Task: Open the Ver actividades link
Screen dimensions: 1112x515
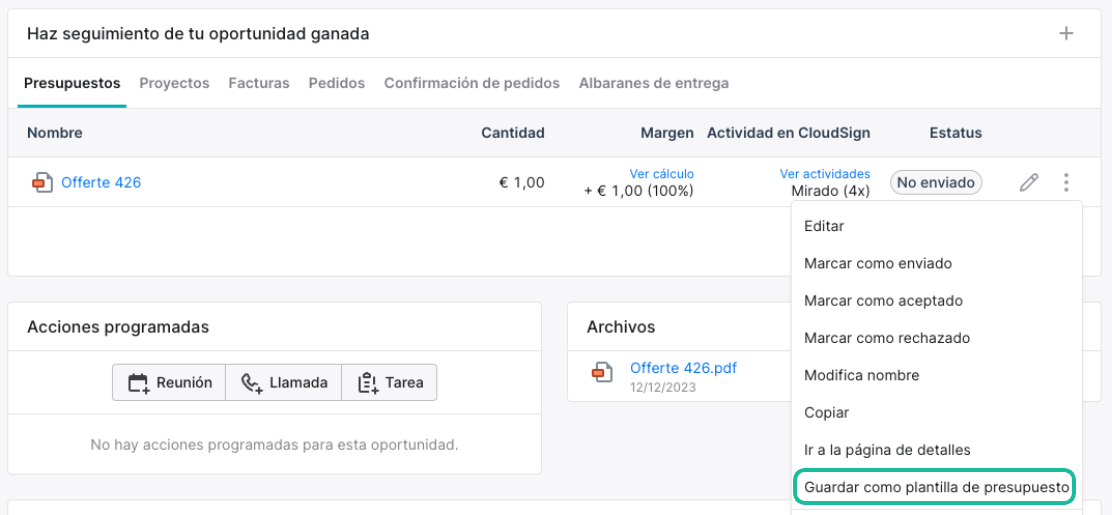Action: [x=825, y=174]
